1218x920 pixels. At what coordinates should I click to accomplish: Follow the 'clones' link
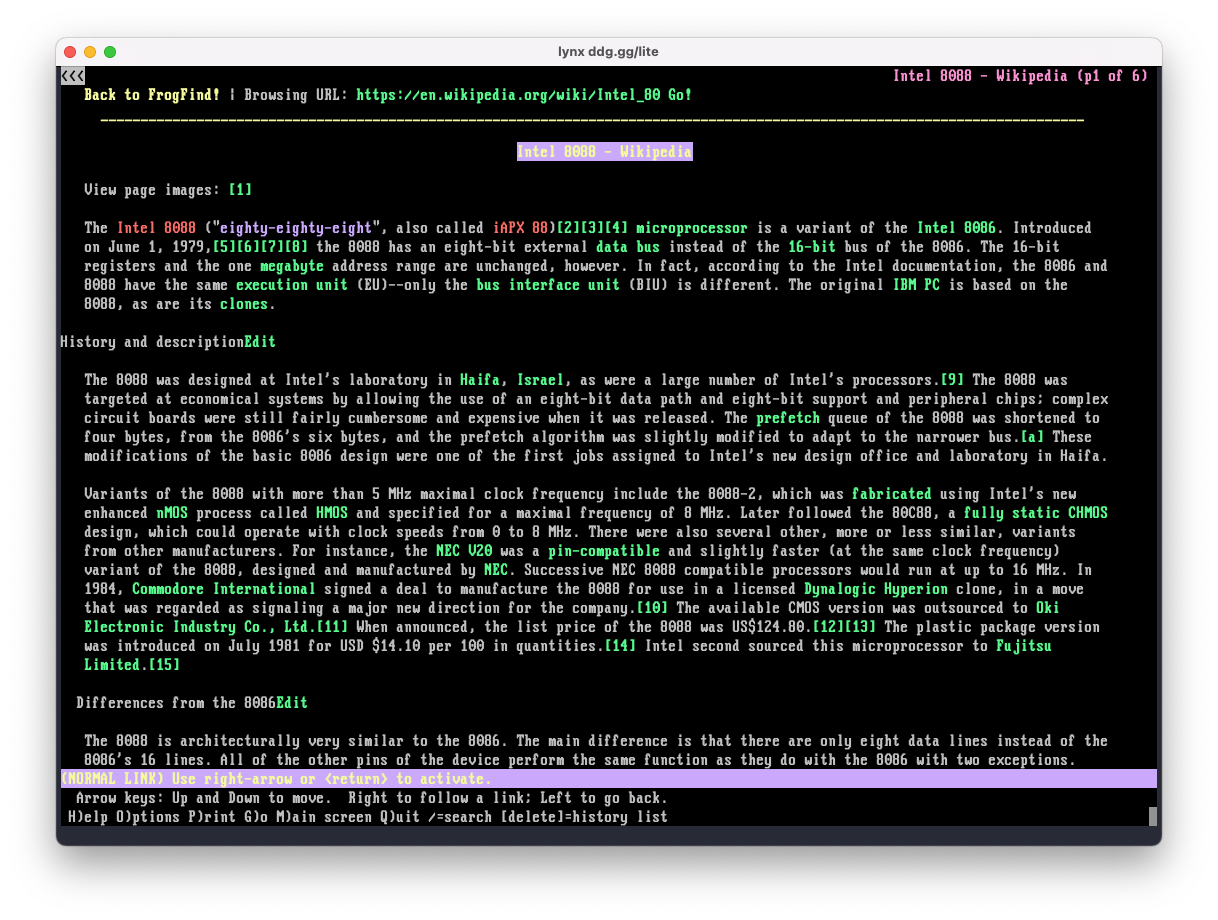[244, 304]
